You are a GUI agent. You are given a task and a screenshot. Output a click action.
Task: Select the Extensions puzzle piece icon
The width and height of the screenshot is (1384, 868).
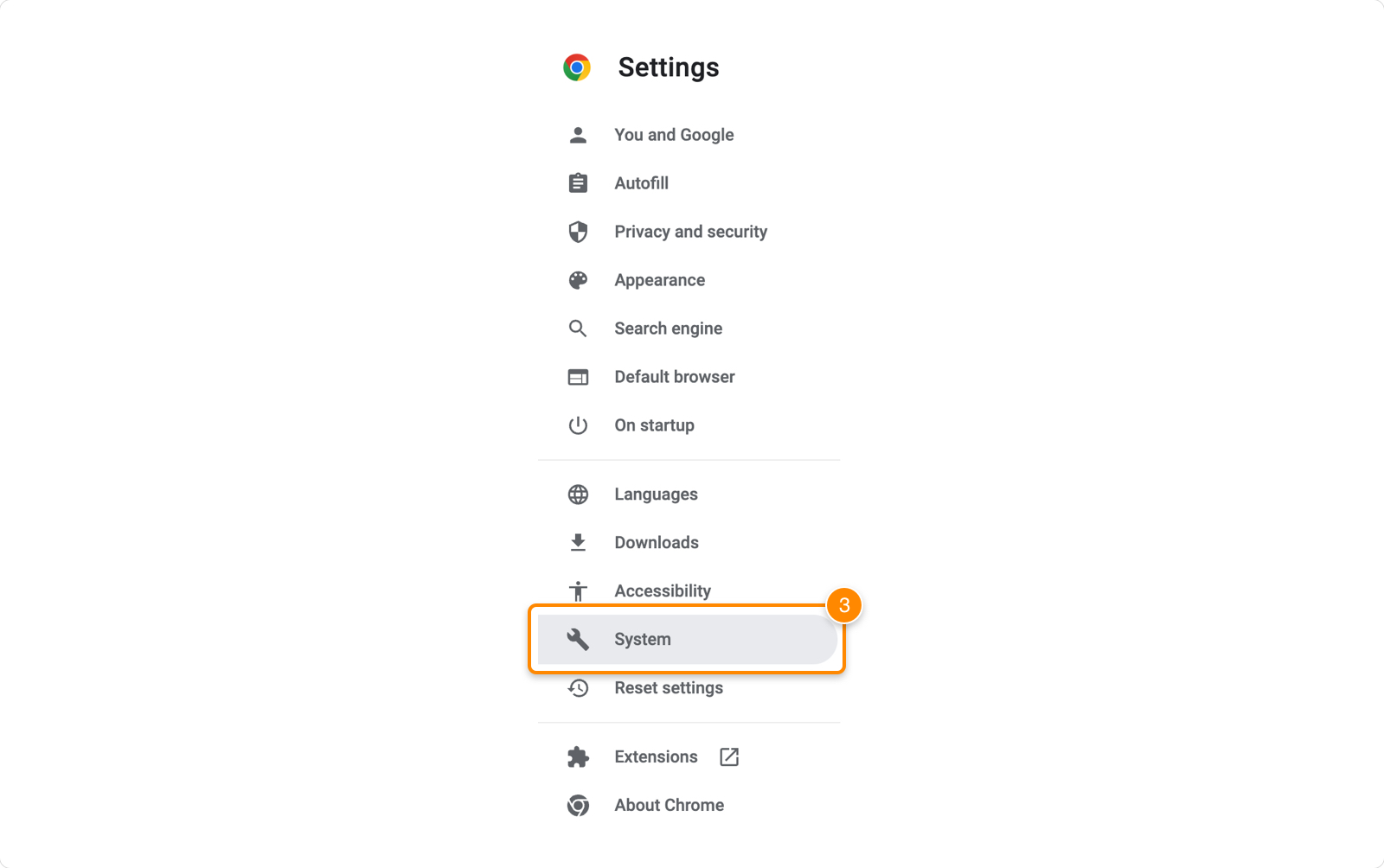pos(577,756)
